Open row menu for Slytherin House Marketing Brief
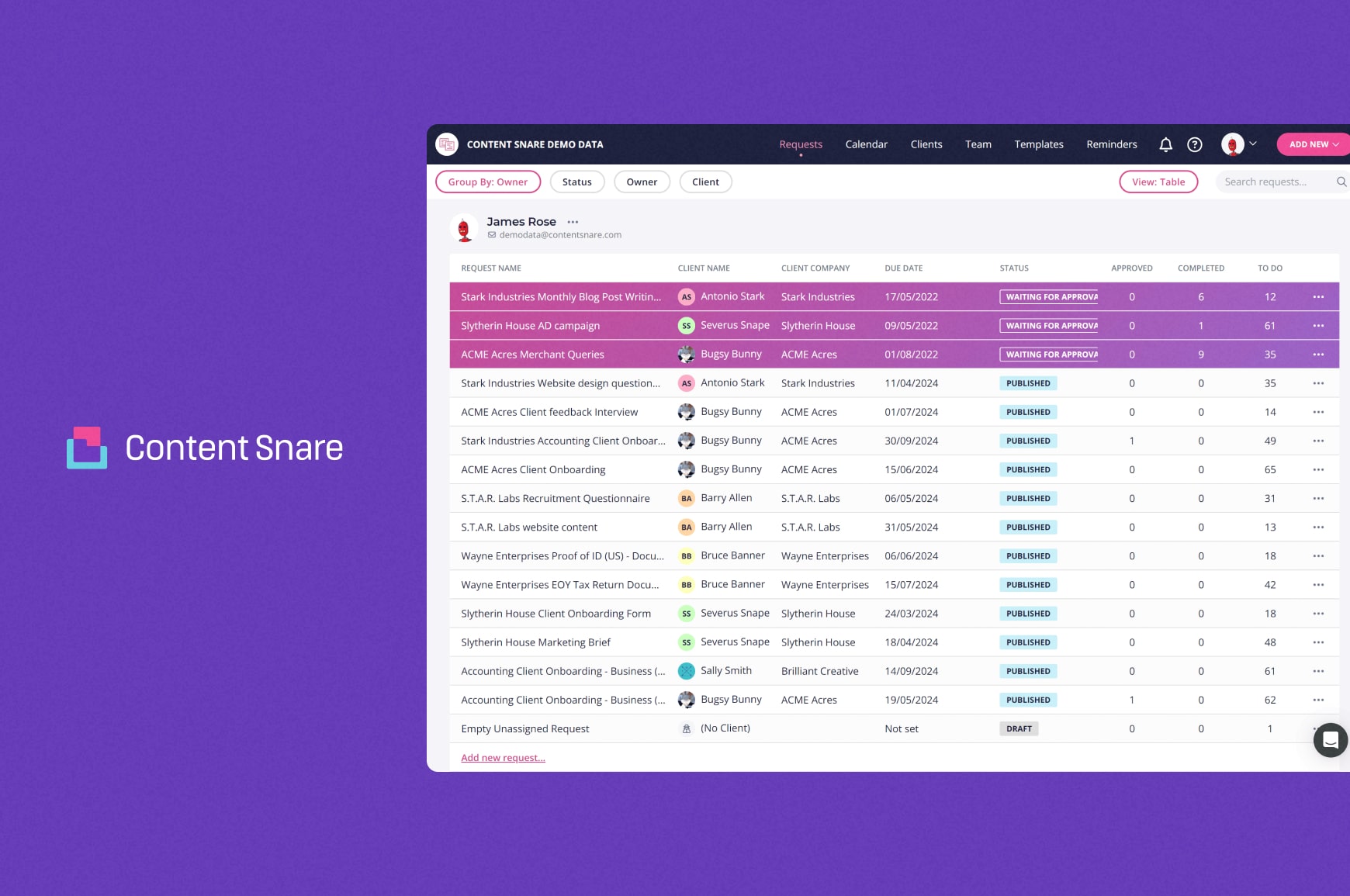The height and width of the screenshot is (896, 1350). pyautogui.click(x=1318, y=642)
